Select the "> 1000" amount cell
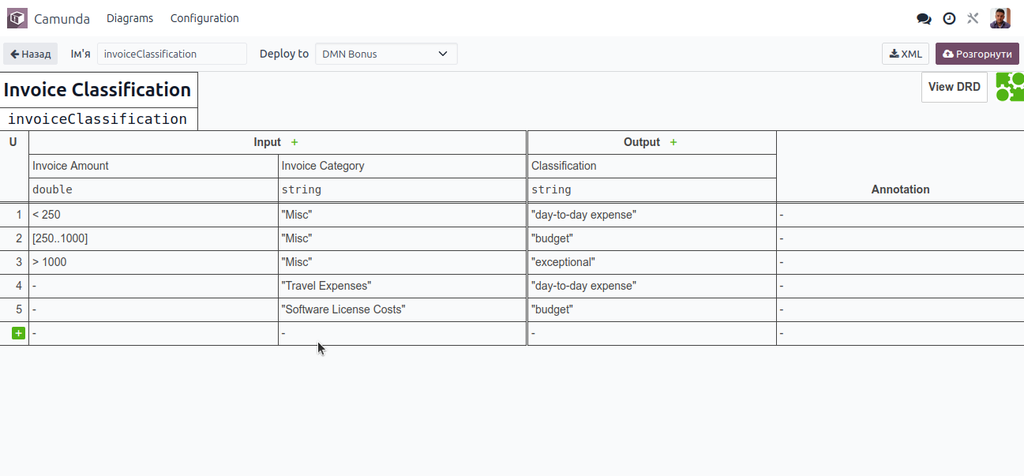The width and height of the screenshot is (1024, 476). click(153, 262)
